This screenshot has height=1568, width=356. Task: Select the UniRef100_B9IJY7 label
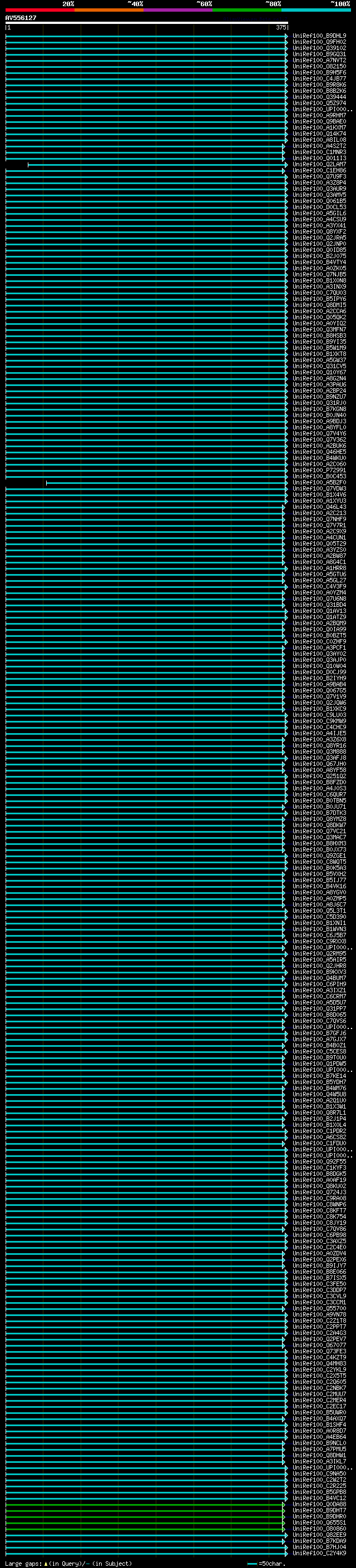tap(319, 1265)
